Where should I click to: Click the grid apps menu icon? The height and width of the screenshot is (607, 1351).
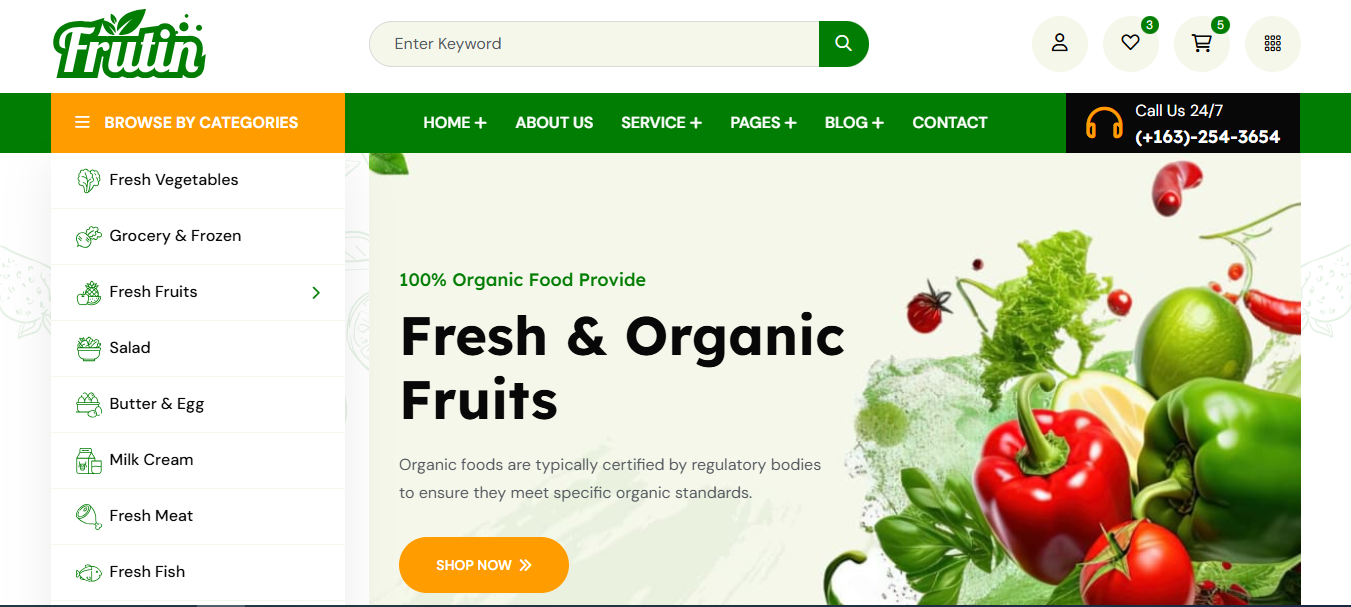[1273, 43]
